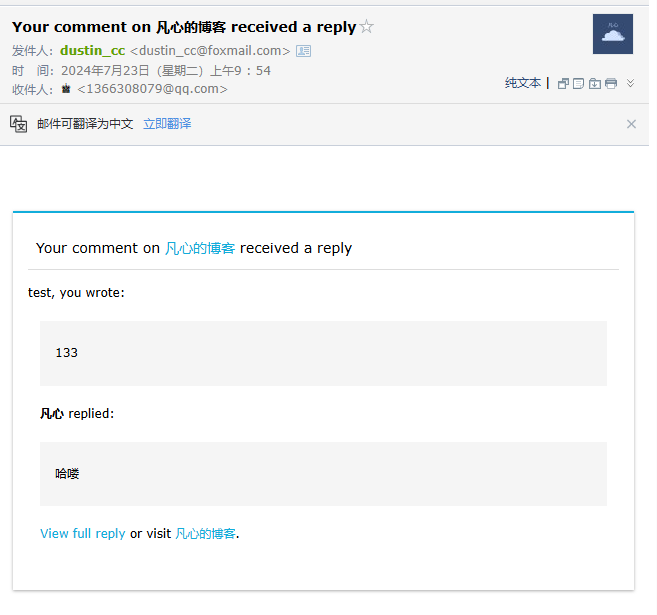Click the reply box containing 哈喽

pos(323,474)
